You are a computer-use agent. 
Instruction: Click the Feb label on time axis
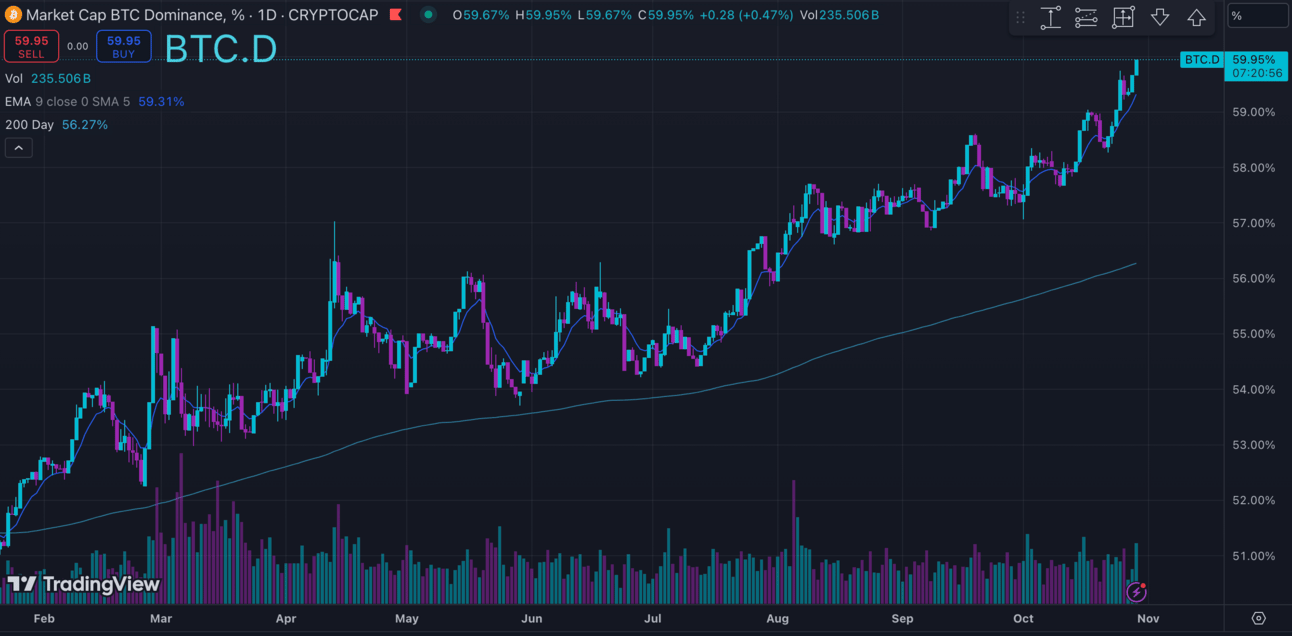pyautogui.click(x=44, y=619)
